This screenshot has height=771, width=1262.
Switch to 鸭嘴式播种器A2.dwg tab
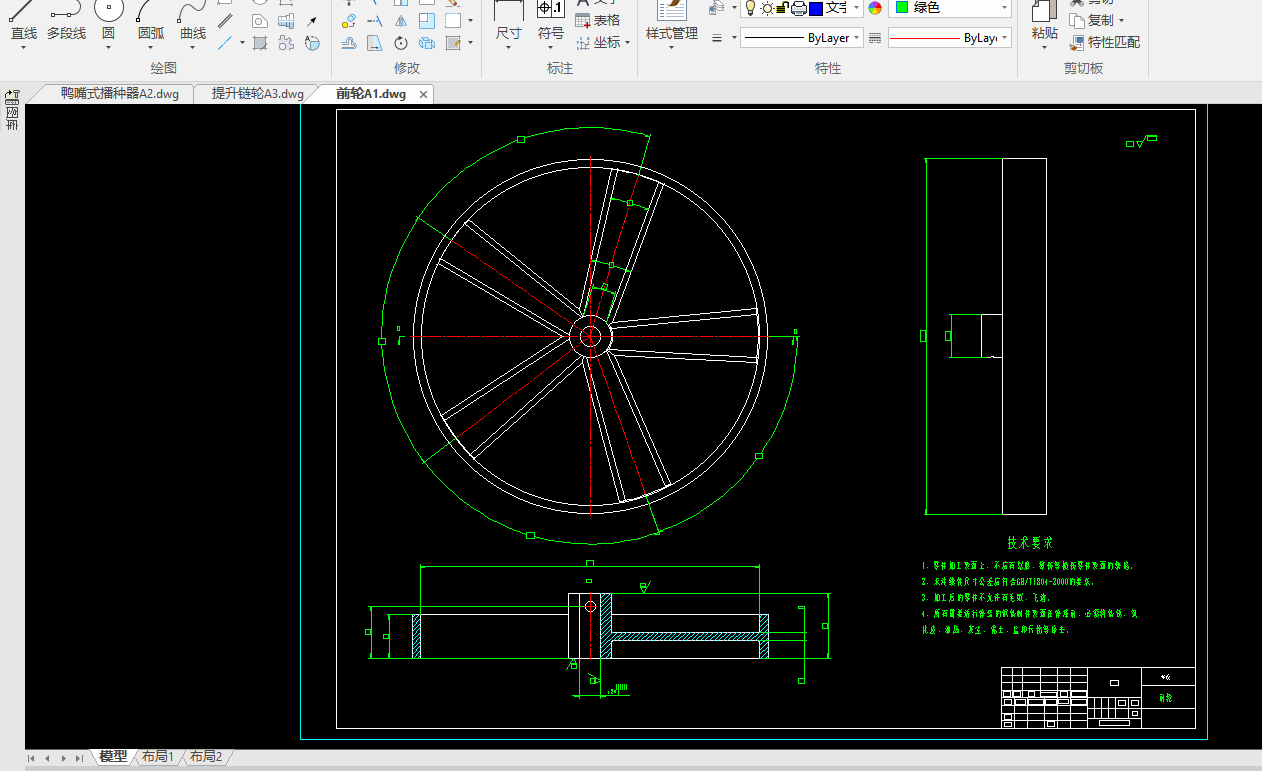coord(119,94)
